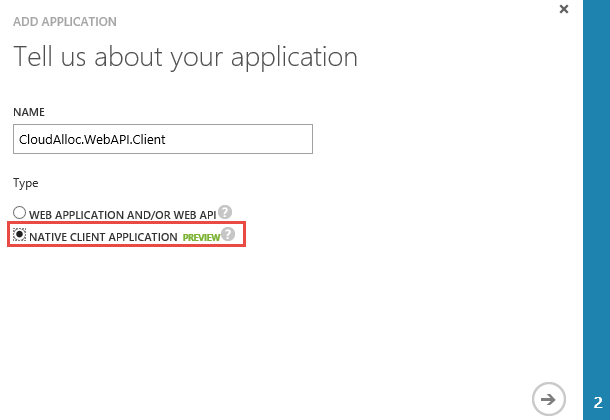
Task: Click the ADD APPLICATION title text
Action: (x=65, y=21)
